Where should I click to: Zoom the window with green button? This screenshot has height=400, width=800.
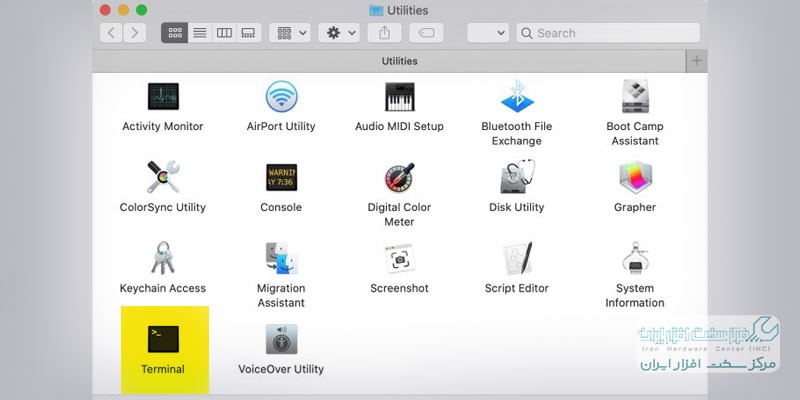point(142,10)
